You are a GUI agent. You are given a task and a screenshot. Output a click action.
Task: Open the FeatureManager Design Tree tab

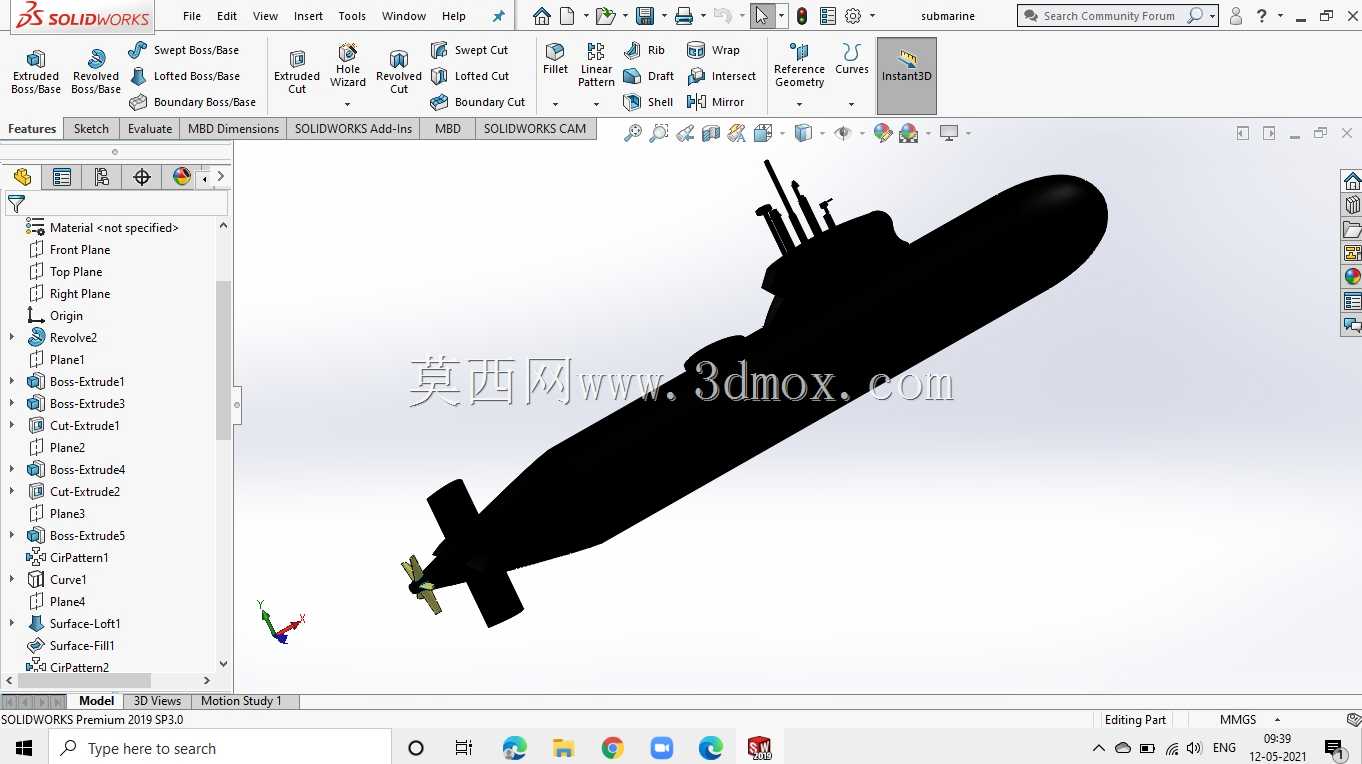tap(22, 177)
